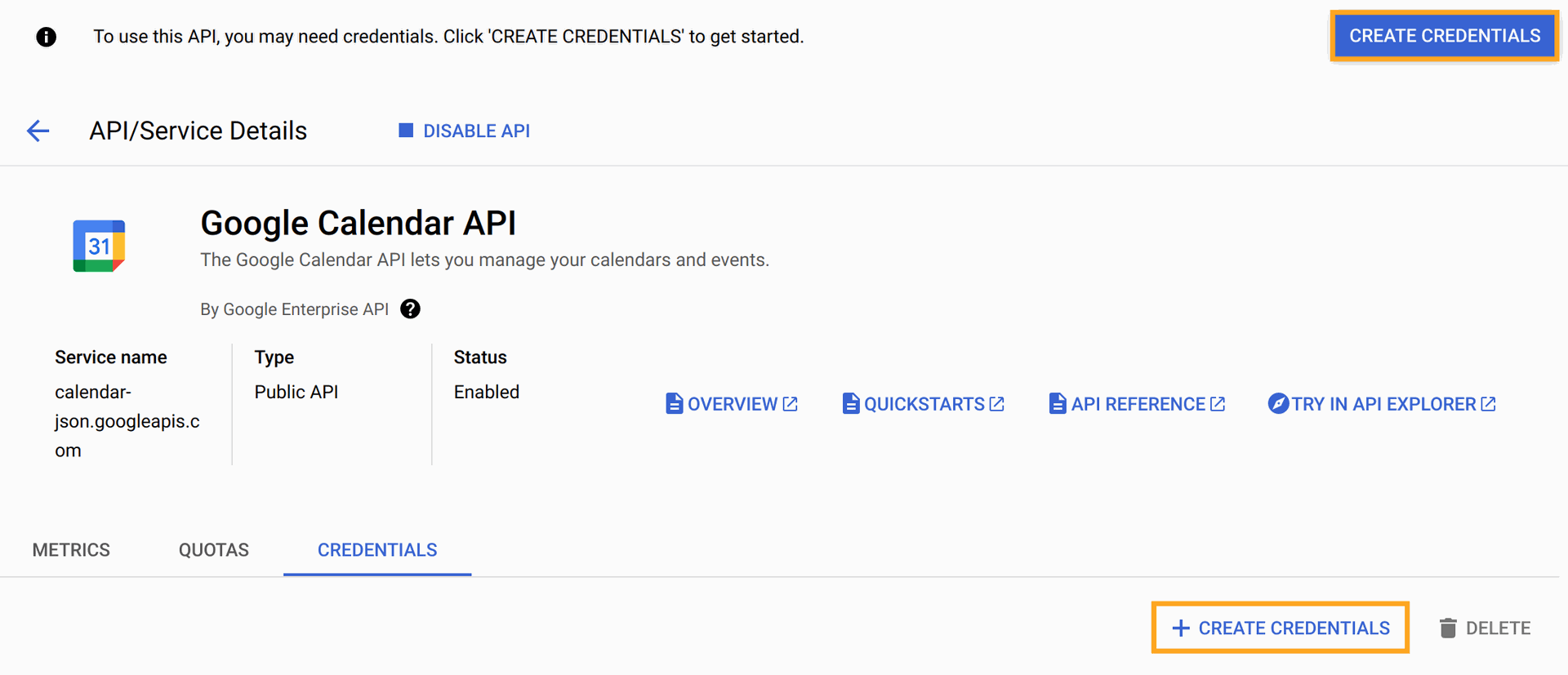Click the compass icon for Try in API Explorer
This screenshot has height=675, width=1568.
[x=1277, y=404]
